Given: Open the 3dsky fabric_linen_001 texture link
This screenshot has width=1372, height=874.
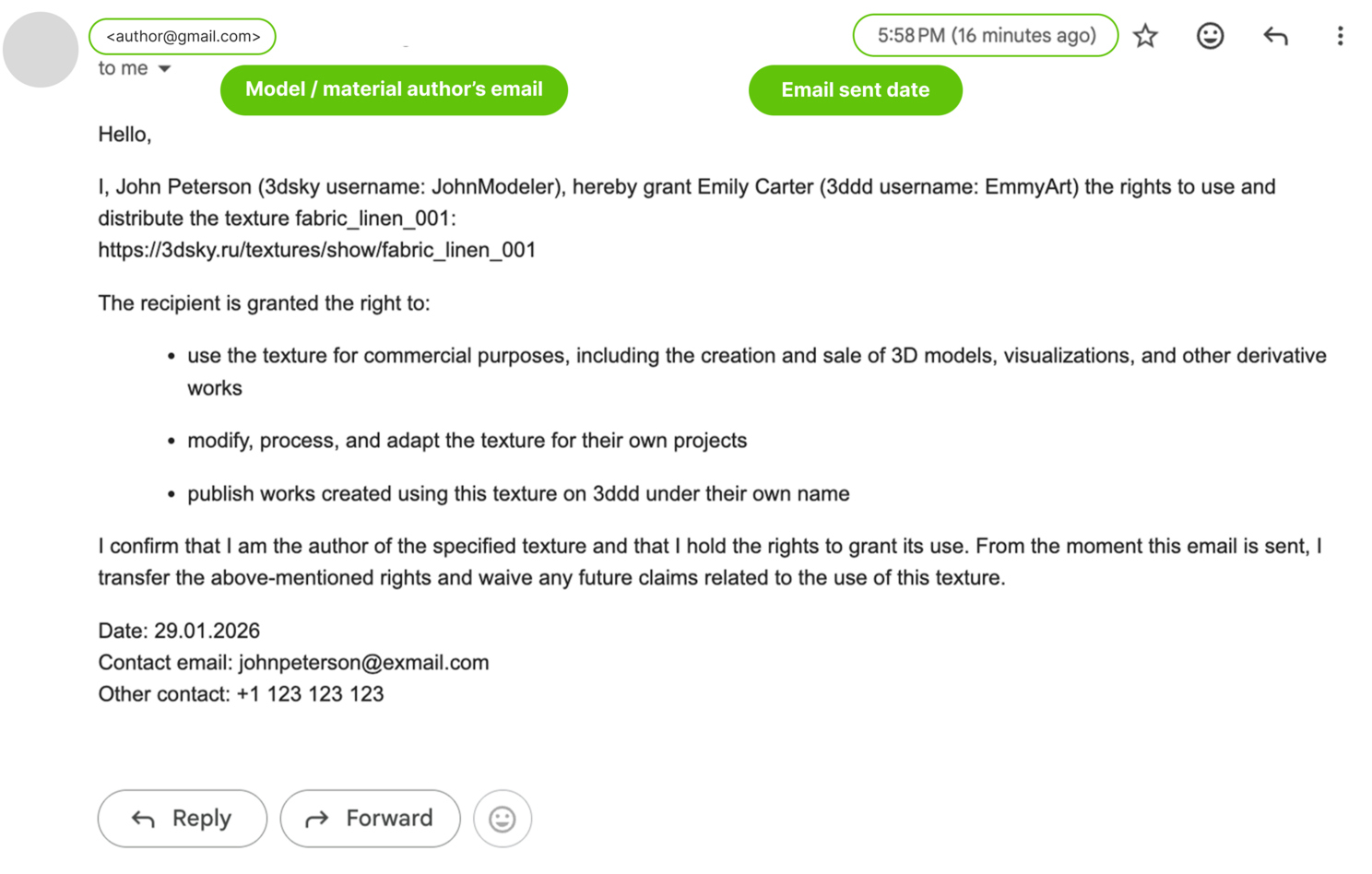Looking at the screenshot, I should pyautogui.click(x=317, y=250).
